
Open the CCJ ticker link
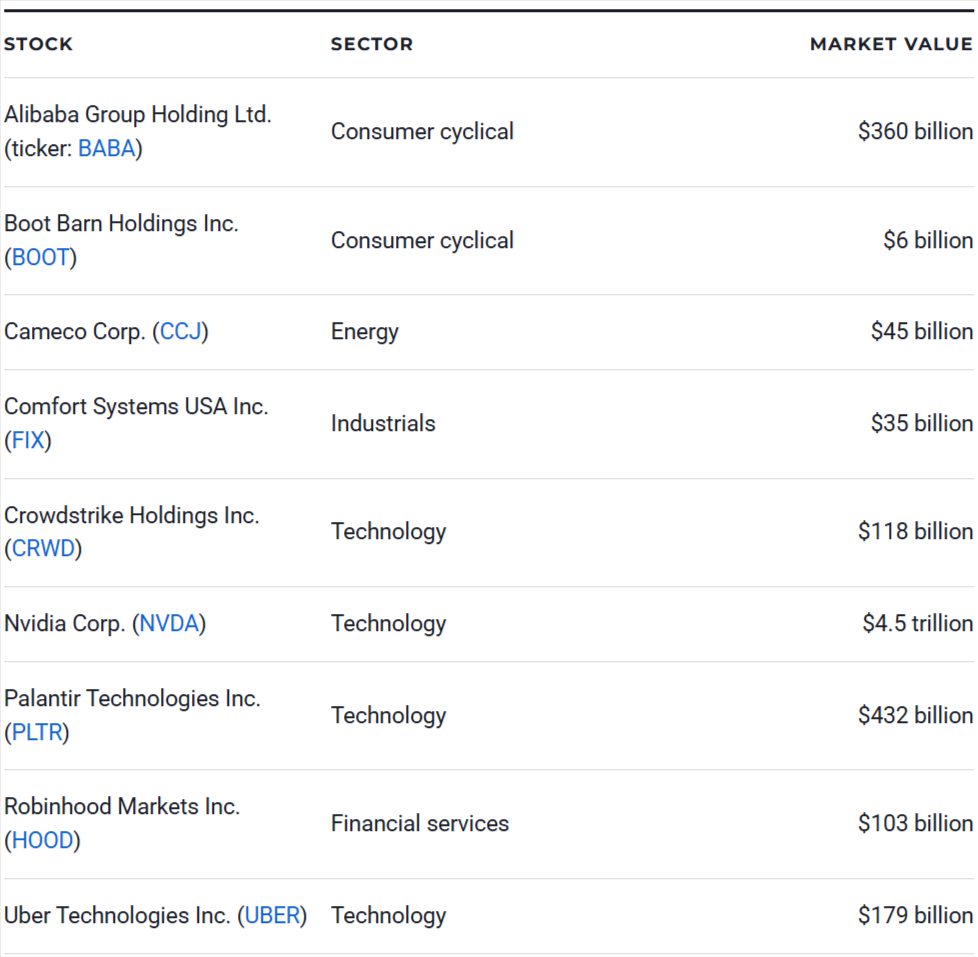(x=181, y=331)
